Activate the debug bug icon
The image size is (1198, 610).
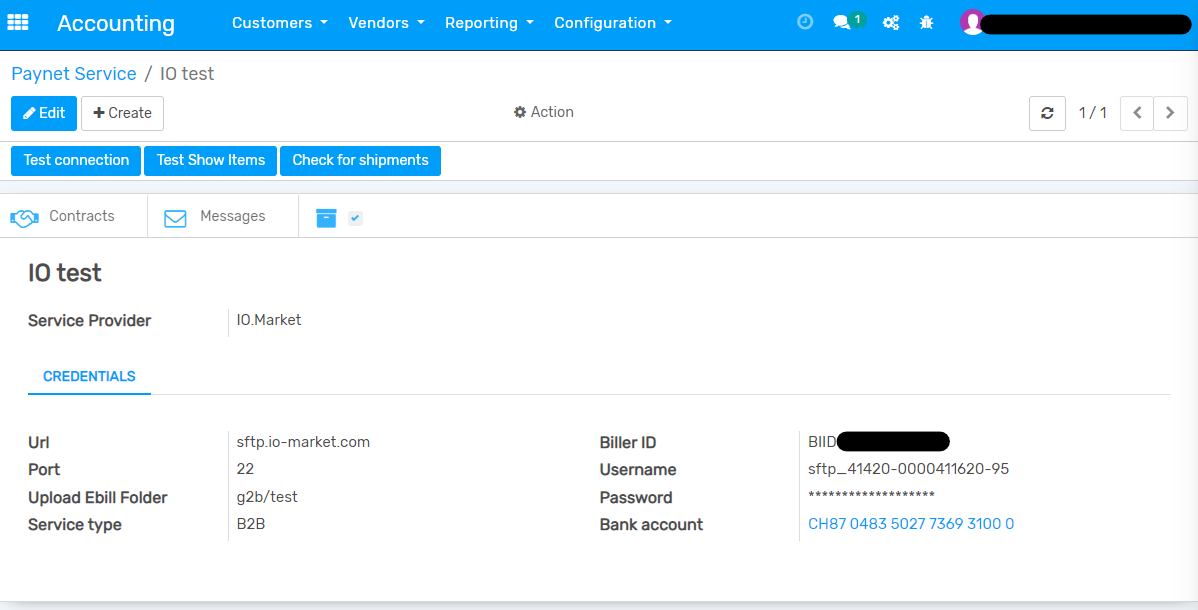coord(926,21)
